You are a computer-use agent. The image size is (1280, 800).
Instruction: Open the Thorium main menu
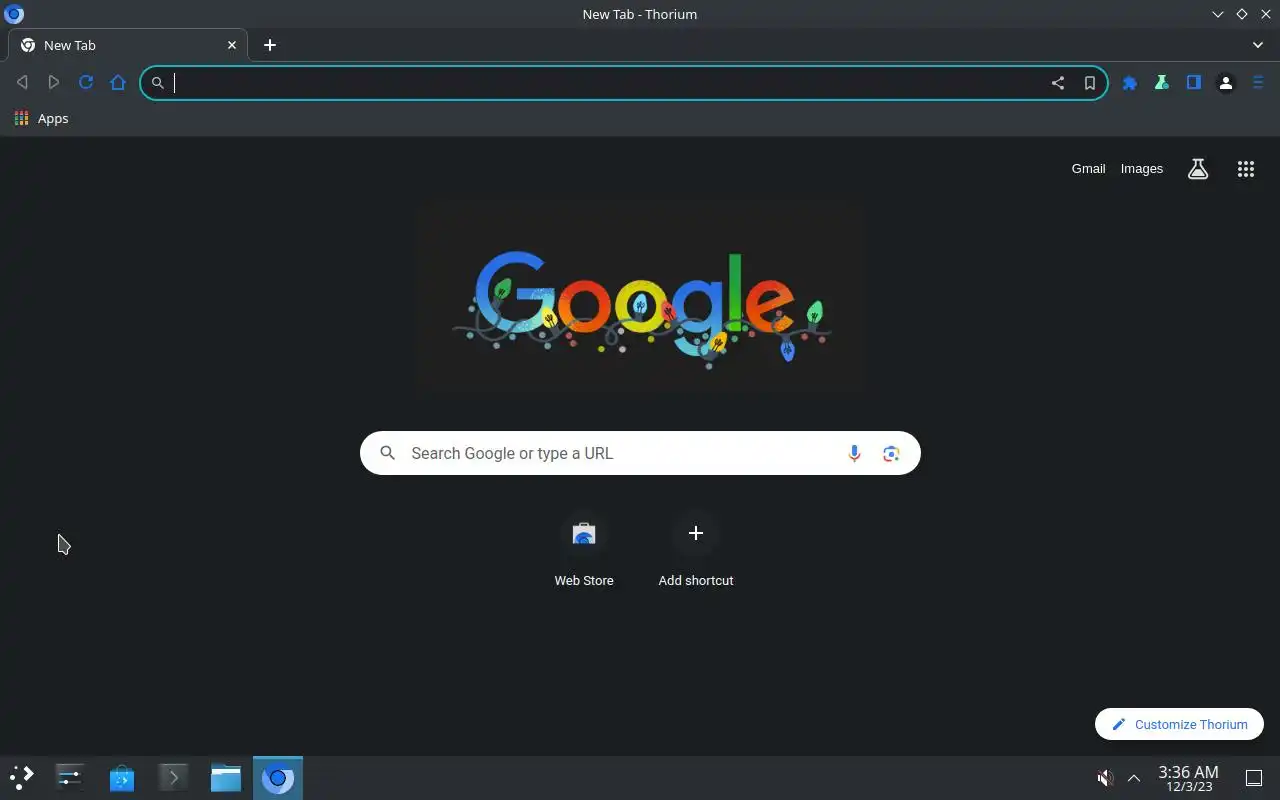1258,83
